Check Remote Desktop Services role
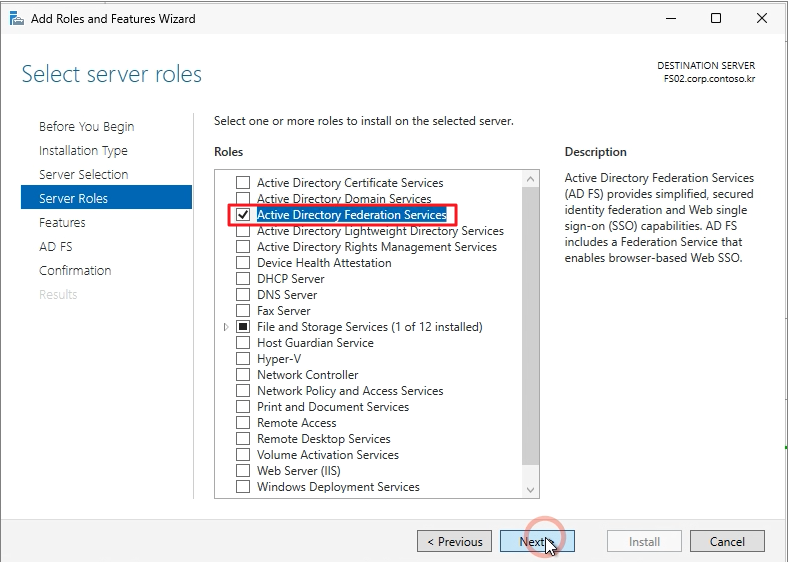Screen dimensions: 788x562 pyautogui.click(x=243, y=439)
